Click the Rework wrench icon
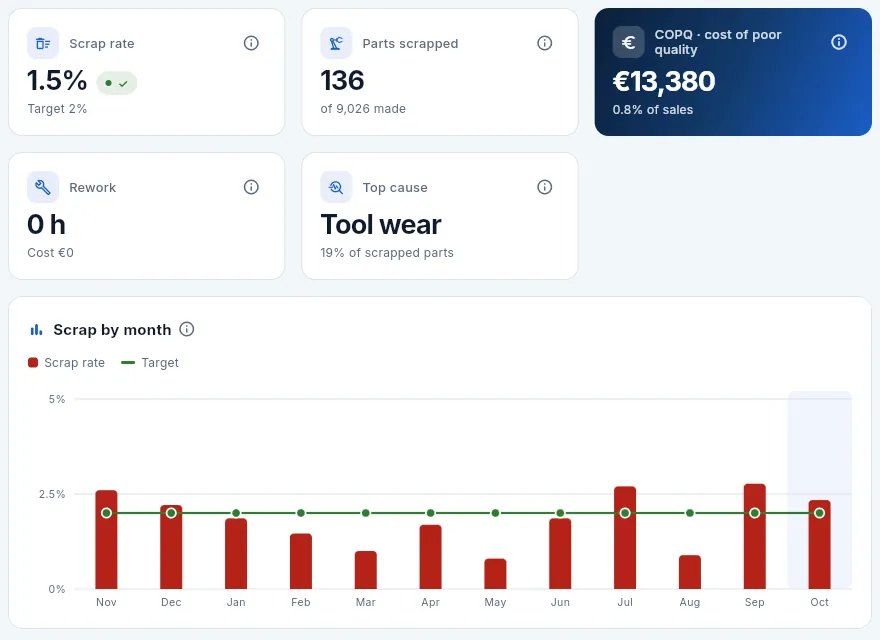This screenshot has width=880, height=640. [43, 187]
